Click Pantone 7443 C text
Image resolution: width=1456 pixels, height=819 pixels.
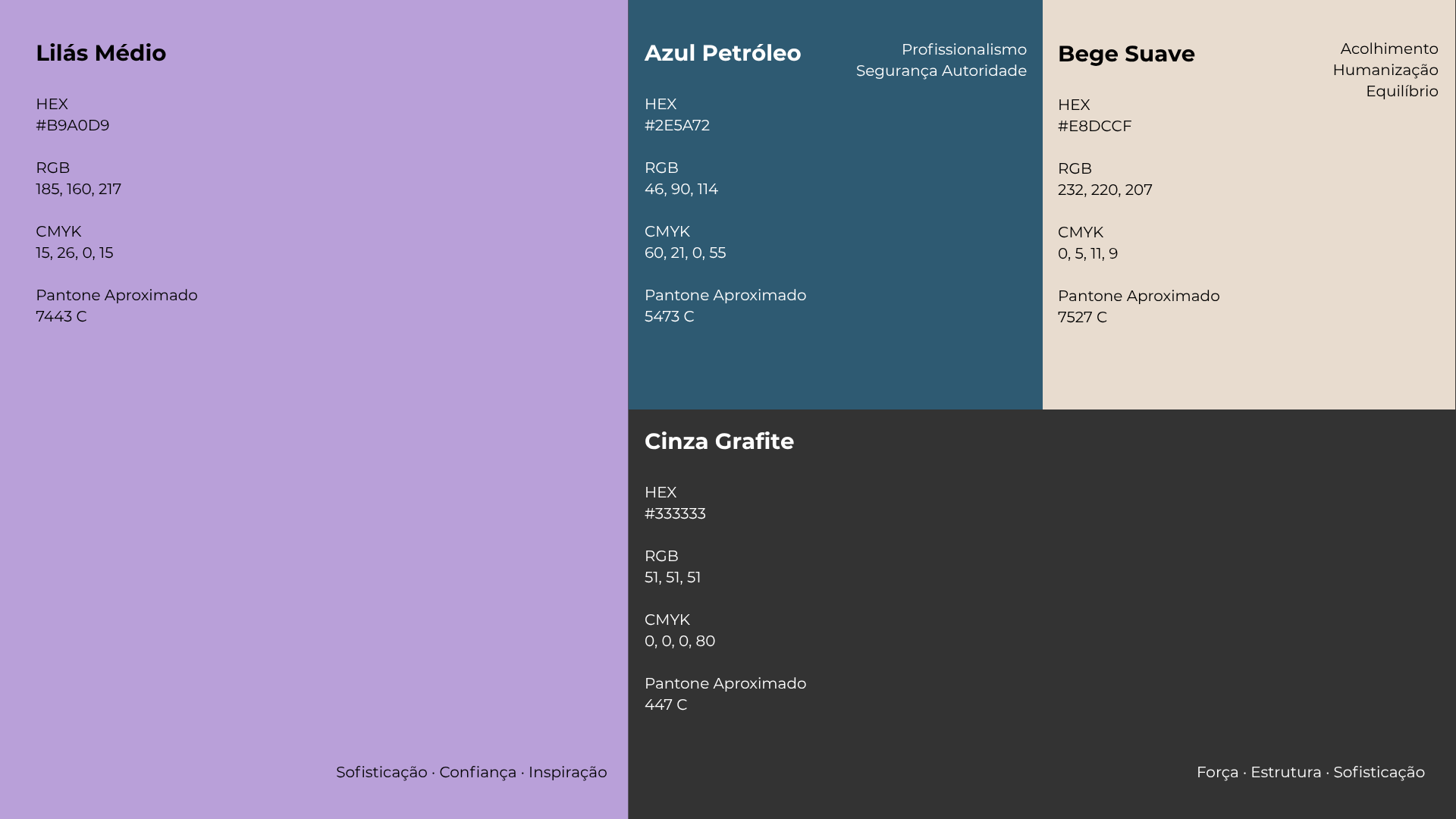coord(61,316)
